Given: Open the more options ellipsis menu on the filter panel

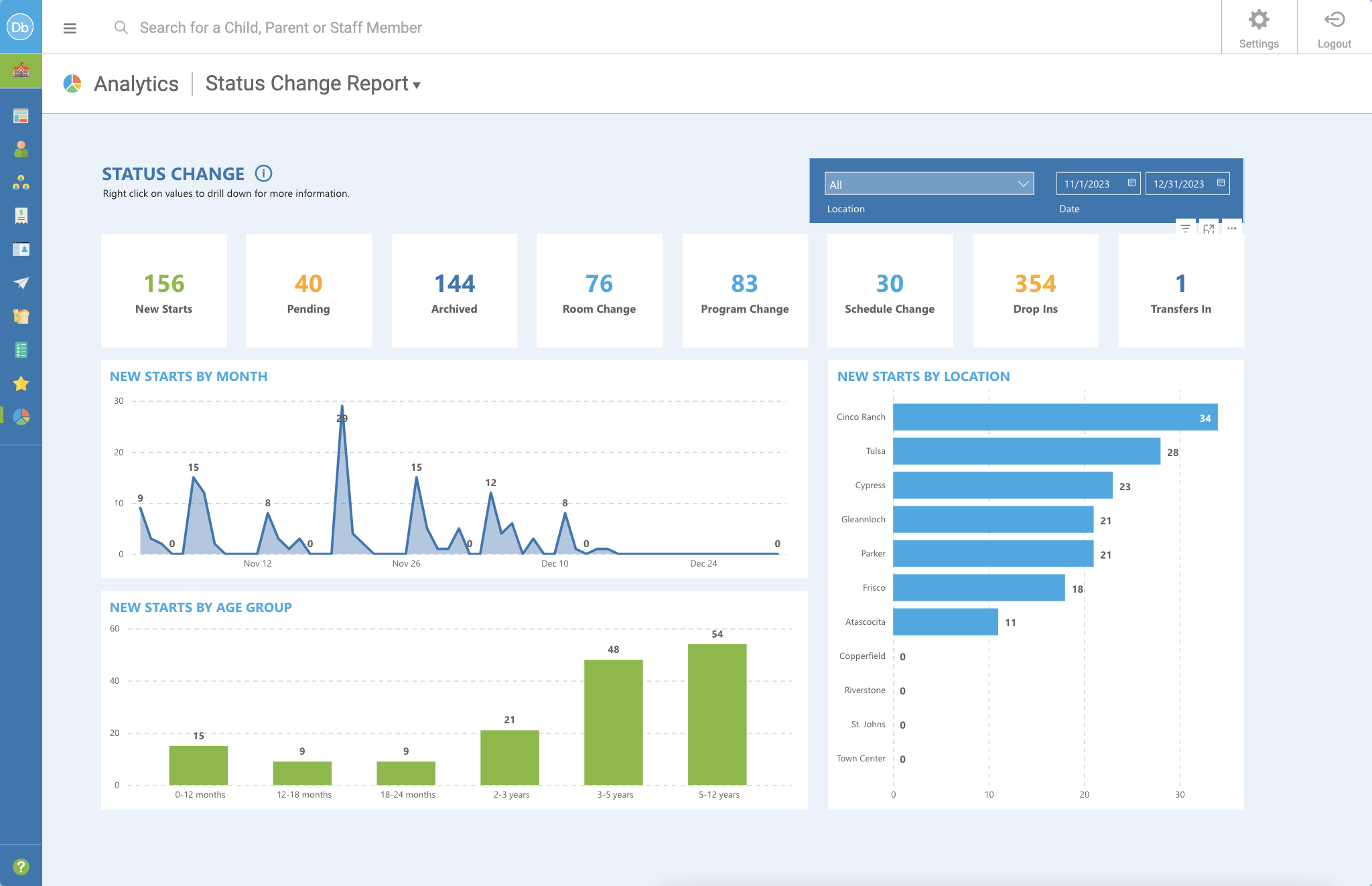Looking at the screenshot, I should 1233,228.
